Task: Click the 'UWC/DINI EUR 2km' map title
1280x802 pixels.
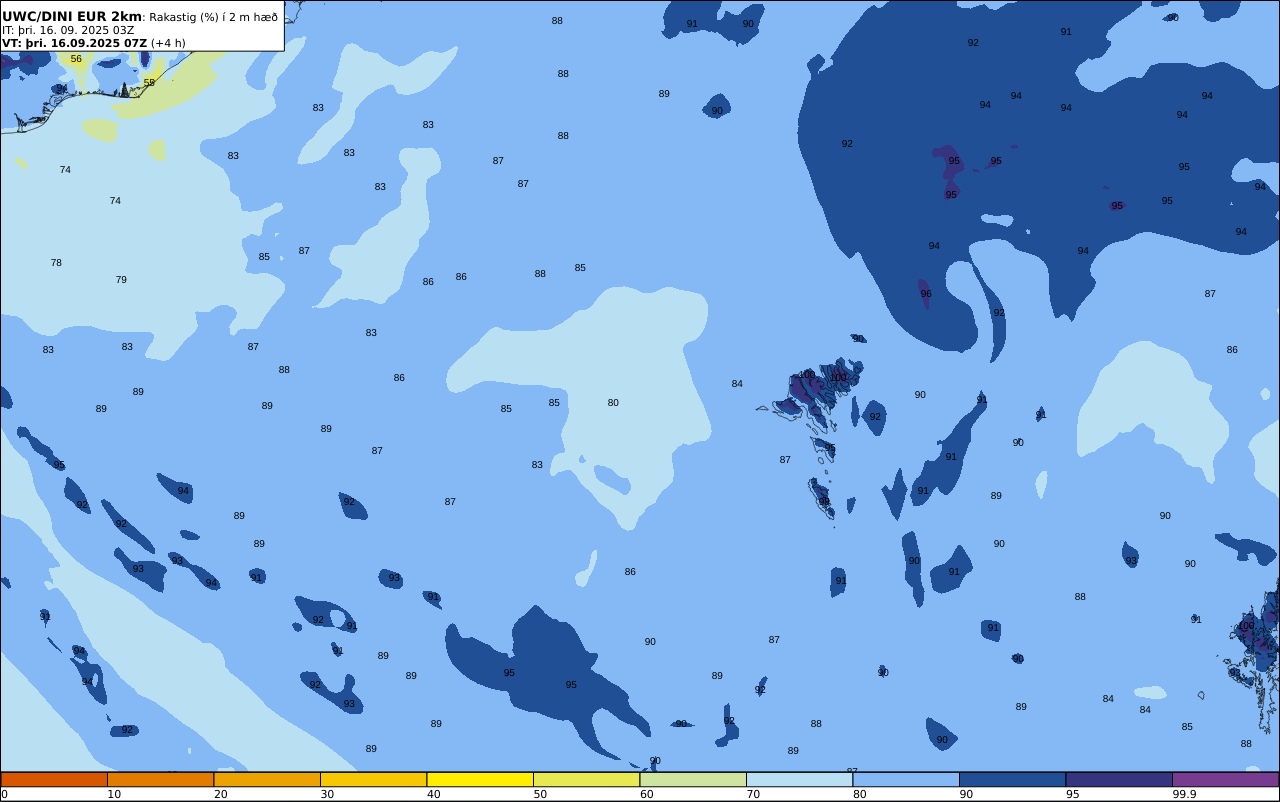Action: pyautogui.click(x=72, y=17)
